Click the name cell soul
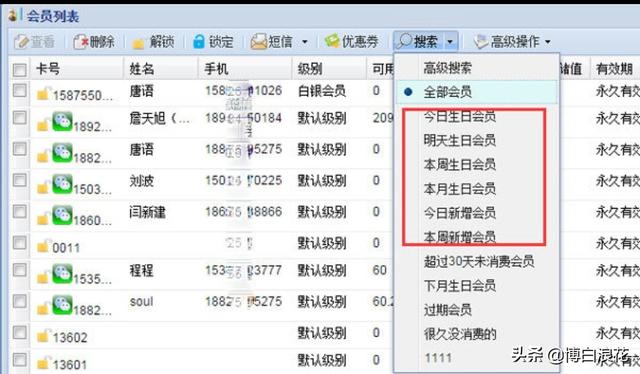Viewport: 640px width, 374px height. [x=141, y=302]
